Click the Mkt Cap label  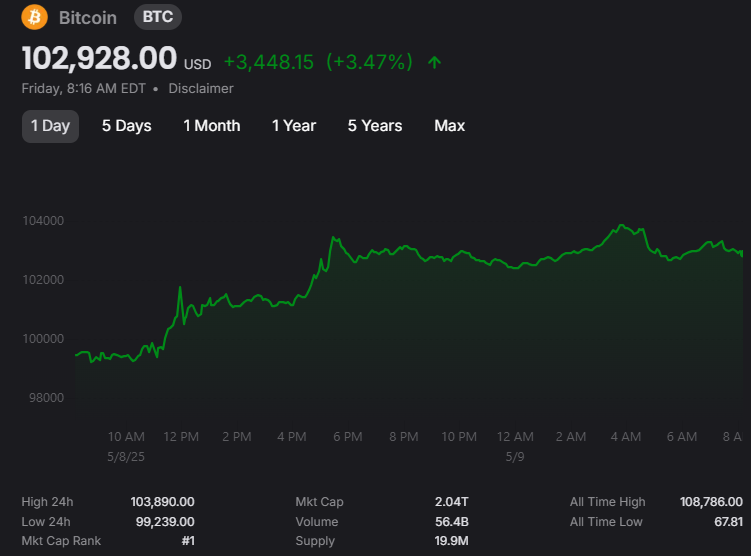click(x=319, y=502)
